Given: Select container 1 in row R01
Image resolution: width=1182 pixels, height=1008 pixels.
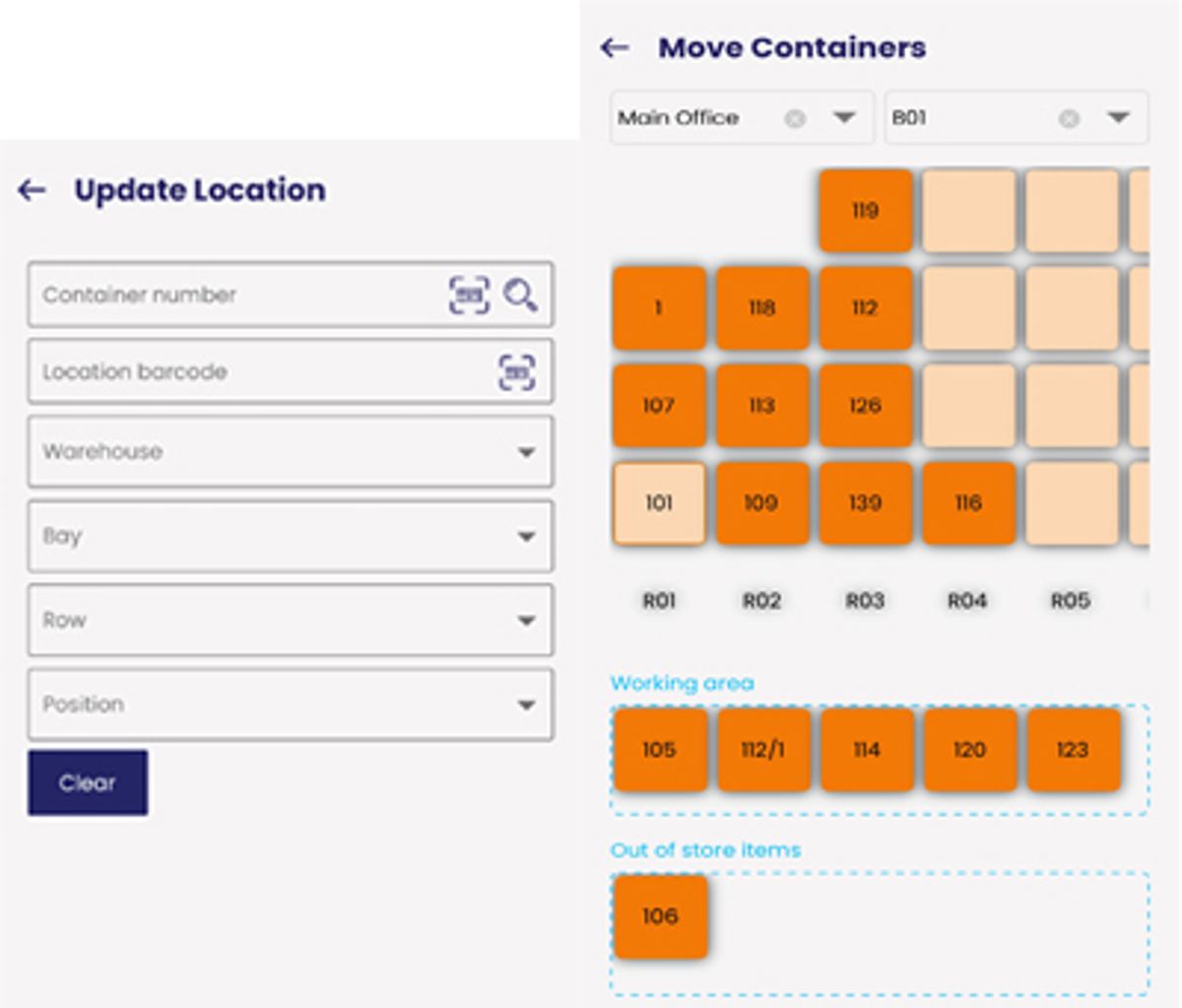Looking at the screenshot, I should tap(659, 307).
